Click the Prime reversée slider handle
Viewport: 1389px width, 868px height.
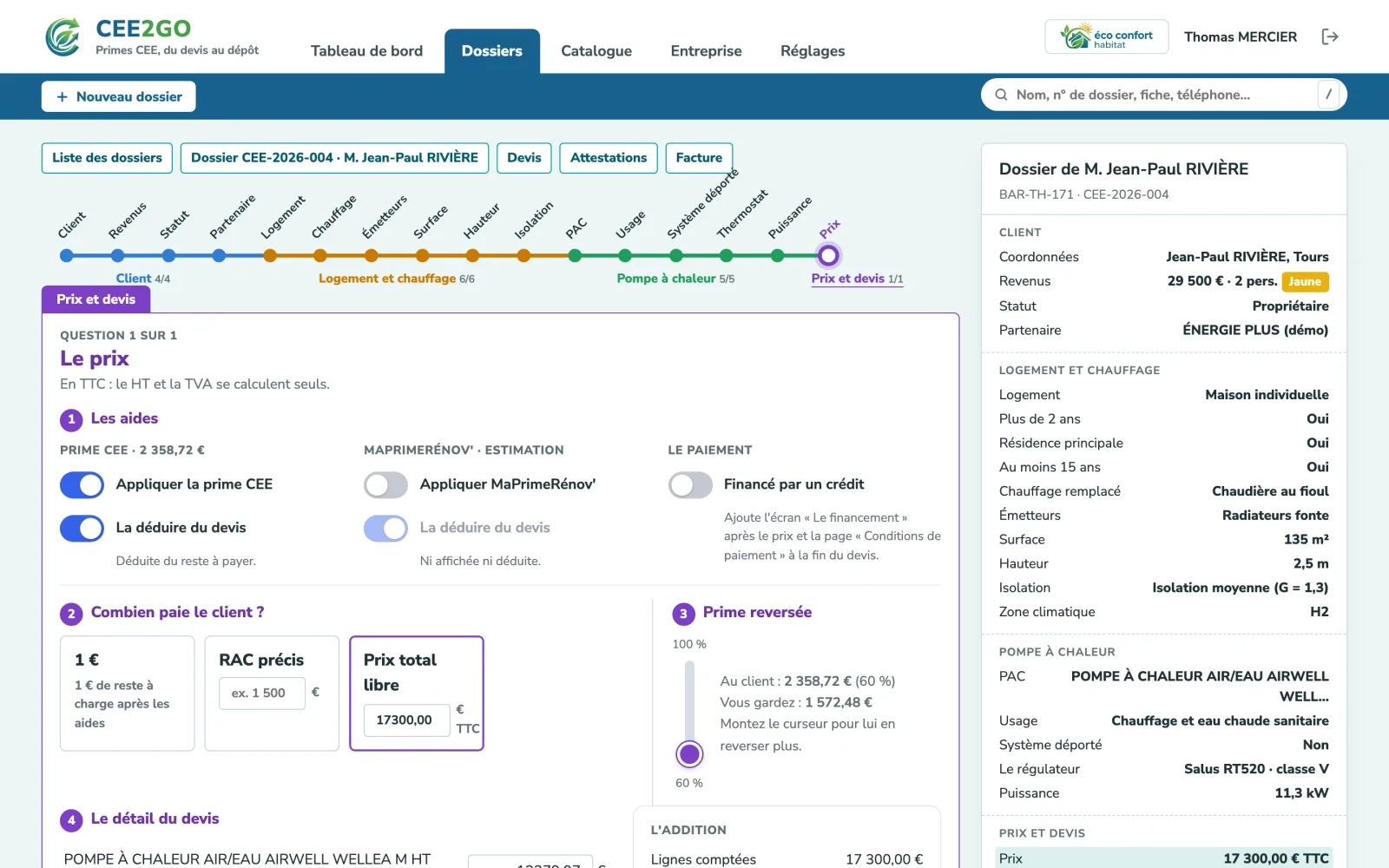tap(690, 754)
